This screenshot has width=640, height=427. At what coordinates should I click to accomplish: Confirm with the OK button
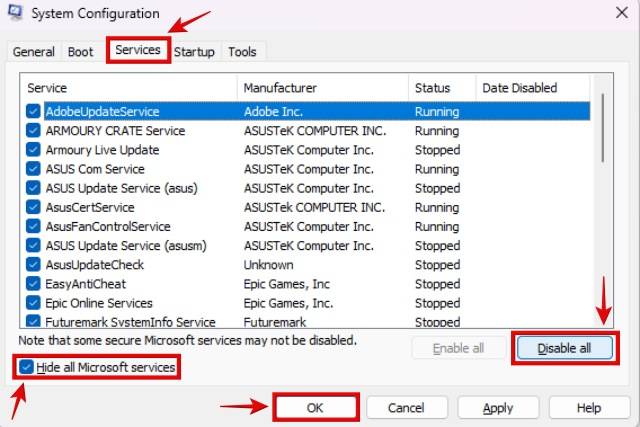(315, 407)
